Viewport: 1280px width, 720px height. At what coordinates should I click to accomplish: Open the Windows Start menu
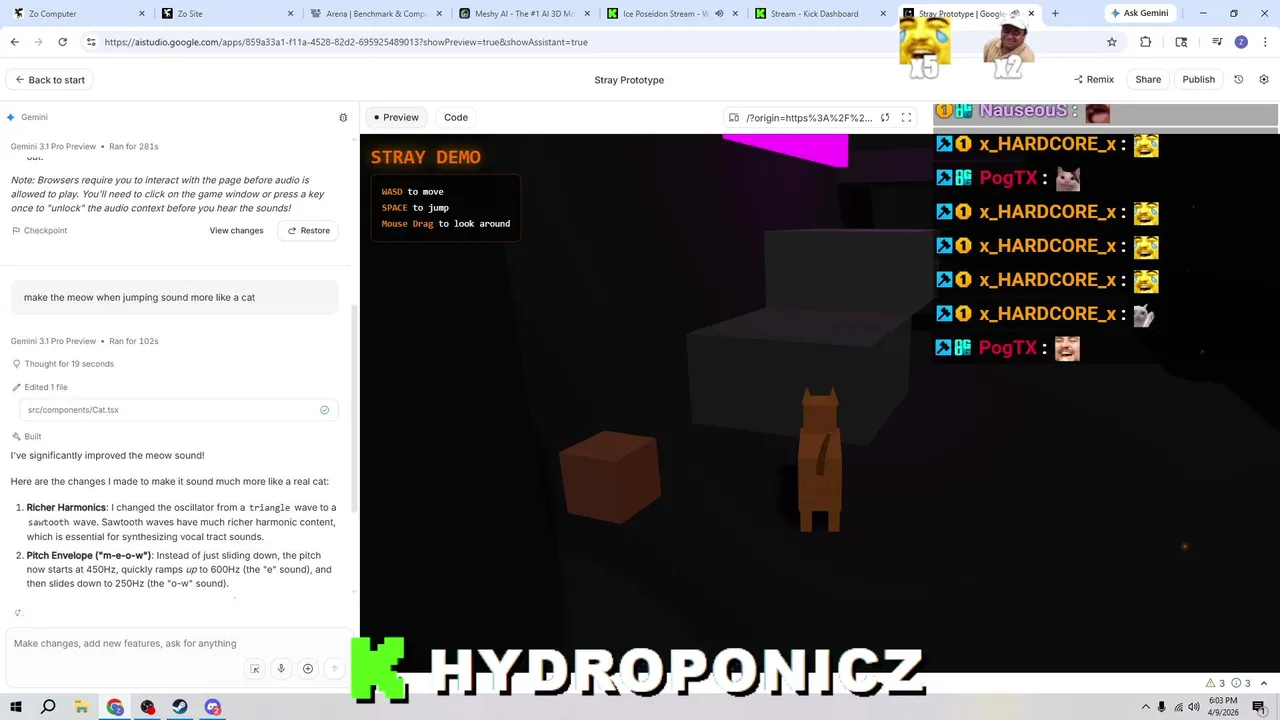click(17, 707)
